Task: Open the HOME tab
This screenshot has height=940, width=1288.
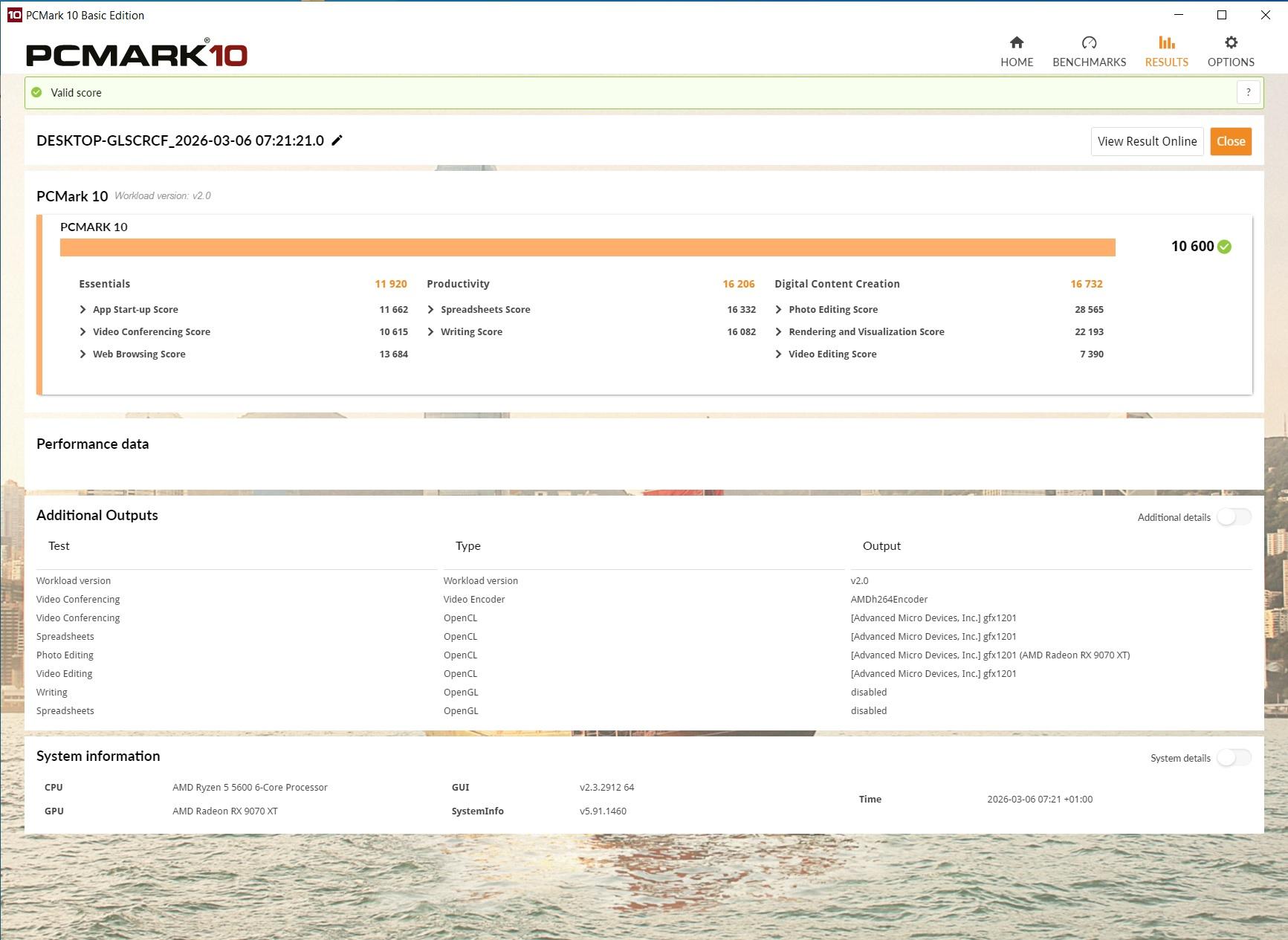Action: pyautogui.click(x=1016, y=52)
